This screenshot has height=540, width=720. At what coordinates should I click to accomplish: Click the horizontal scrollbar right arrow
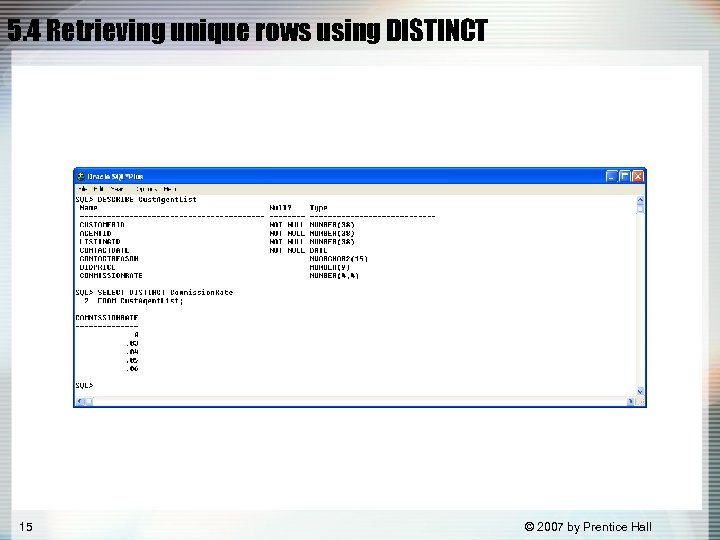pyautogui.click(x=630, y=401)
